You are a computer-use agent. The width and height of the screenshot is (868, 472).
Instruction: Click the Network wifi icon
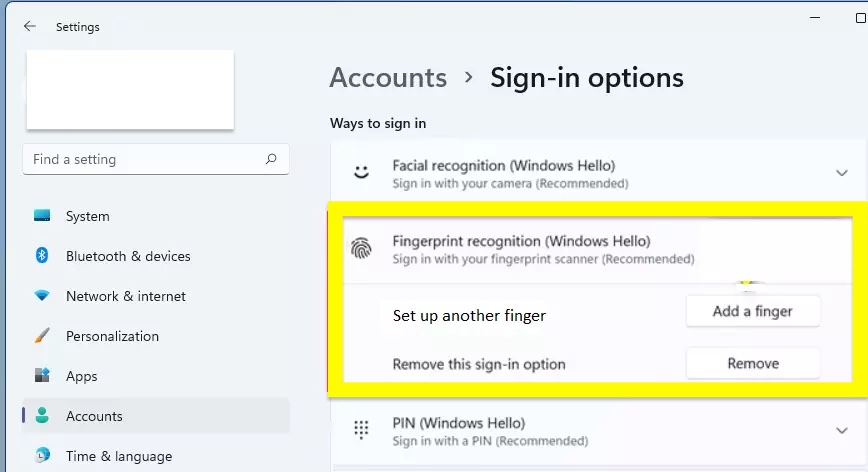(42, 295)
